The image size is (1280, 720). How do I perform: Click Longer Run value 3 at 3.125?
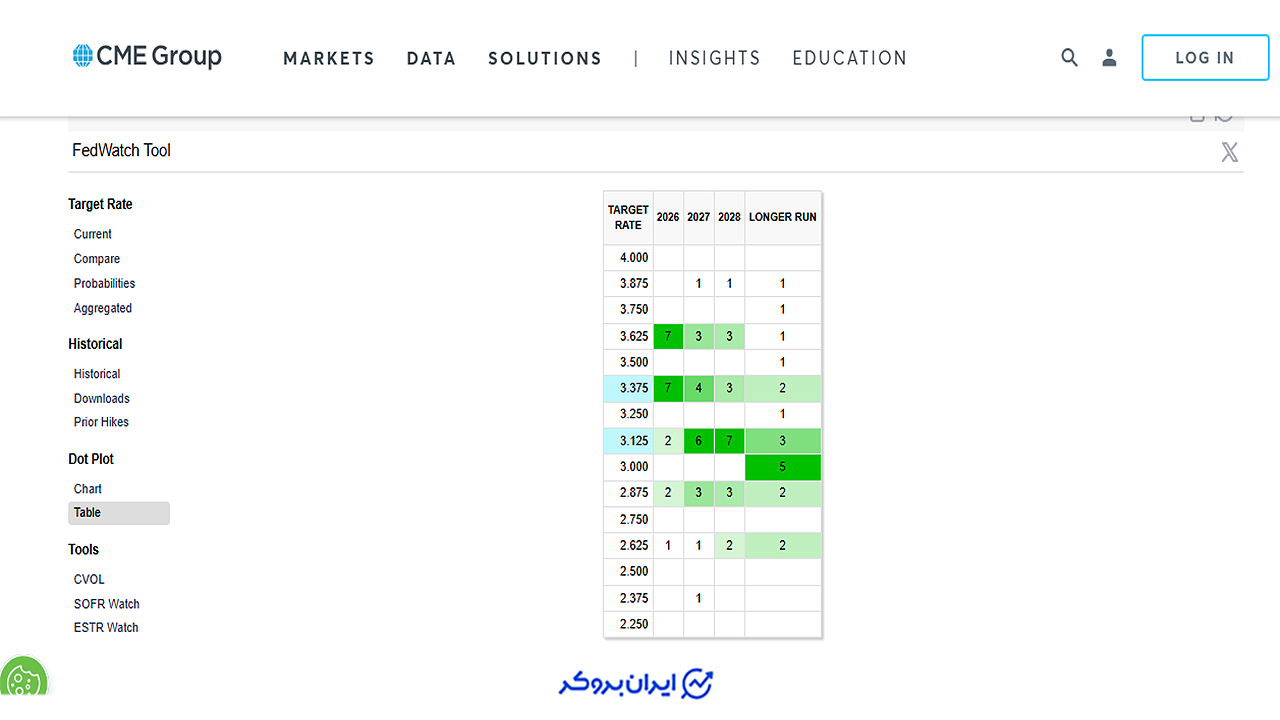[x=783, y=441]
